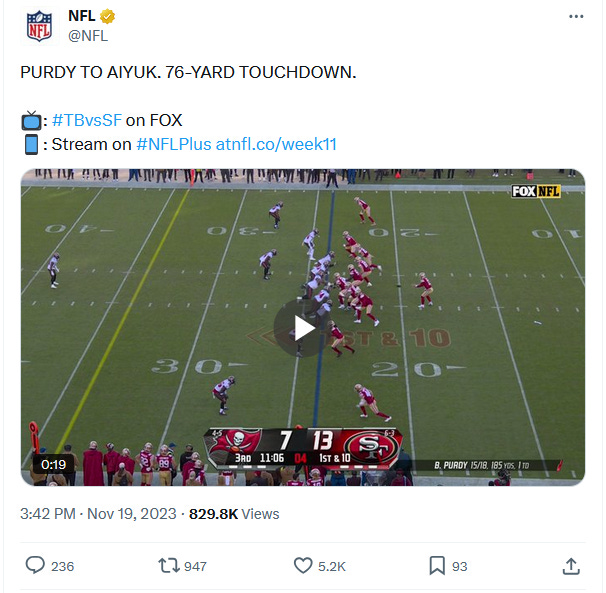Viewport: 606px width, 593px height.
Task: Click the 947 repost count
Action: pos(195,566)
